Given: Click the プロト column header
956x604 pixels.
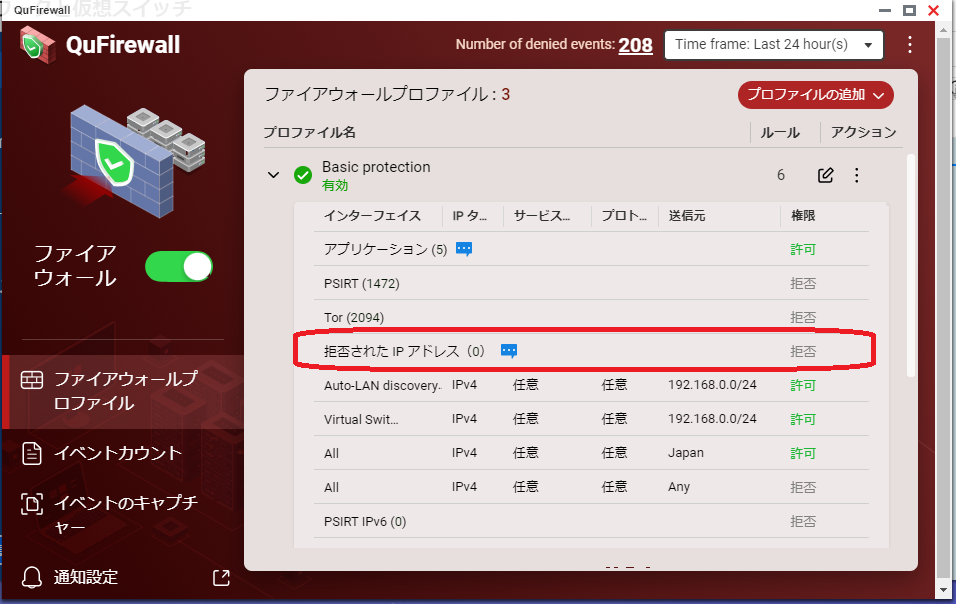Looking at the screenshot, I should 624,216.
